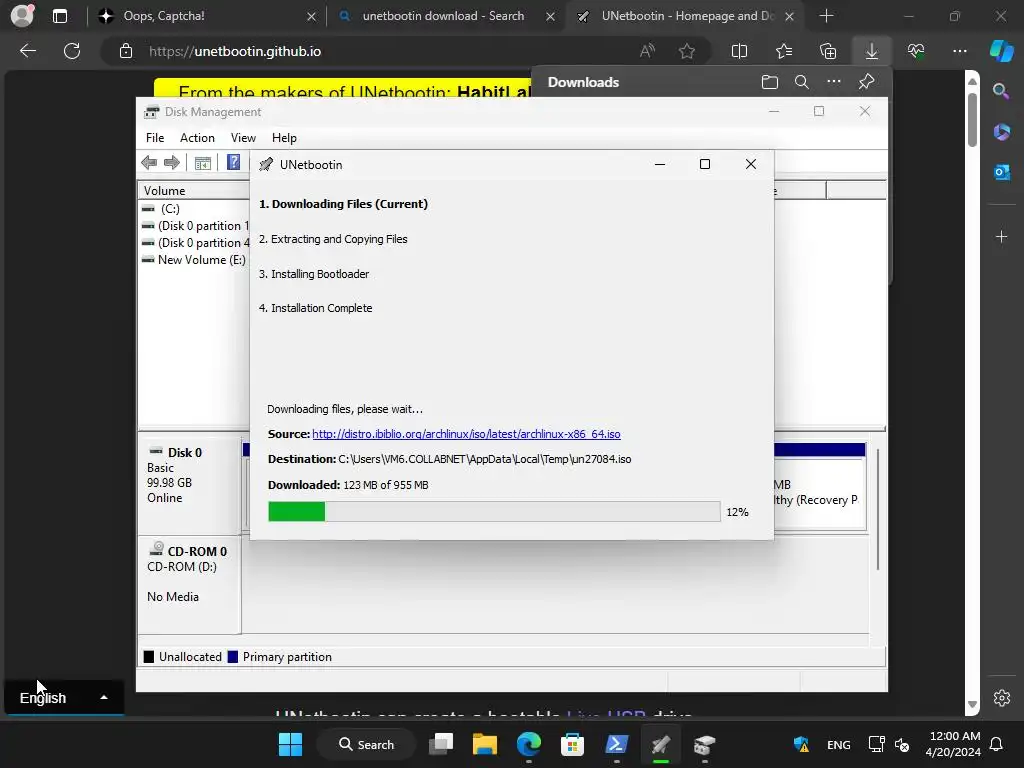Open the Favorites list icon
The height and width of the screenshot is (768, 1024).
784,51
